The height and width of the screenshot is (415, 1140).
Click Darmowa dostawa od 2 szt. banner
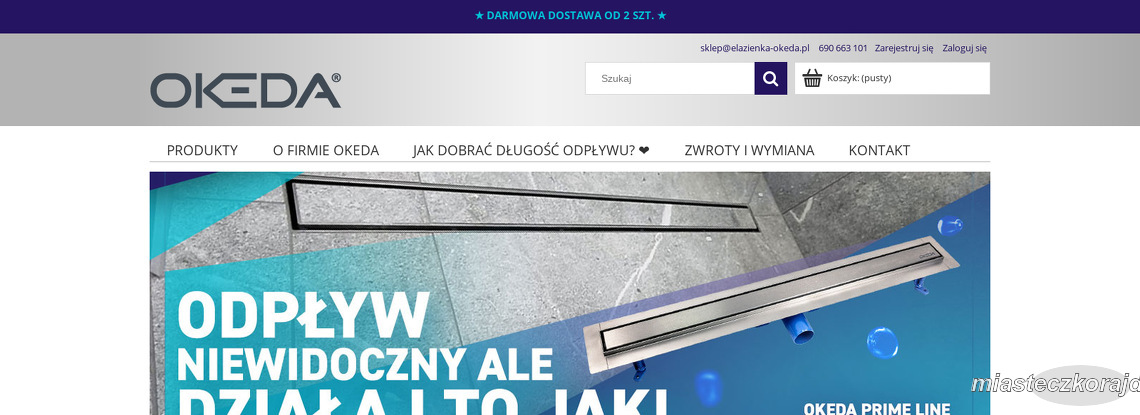click(570, 15)
